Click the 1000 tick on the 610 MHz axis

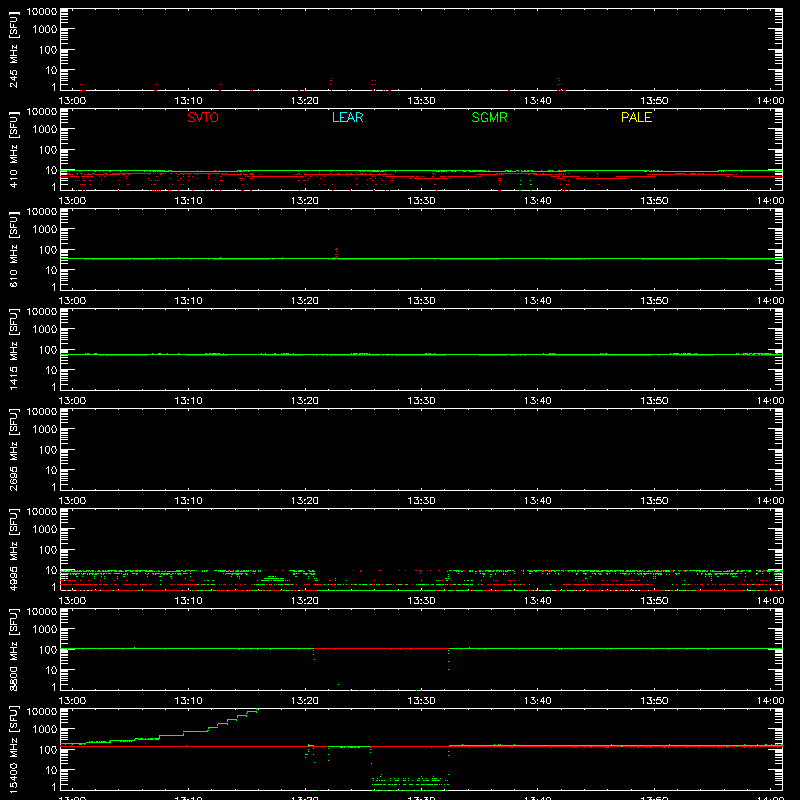point(45,229)
